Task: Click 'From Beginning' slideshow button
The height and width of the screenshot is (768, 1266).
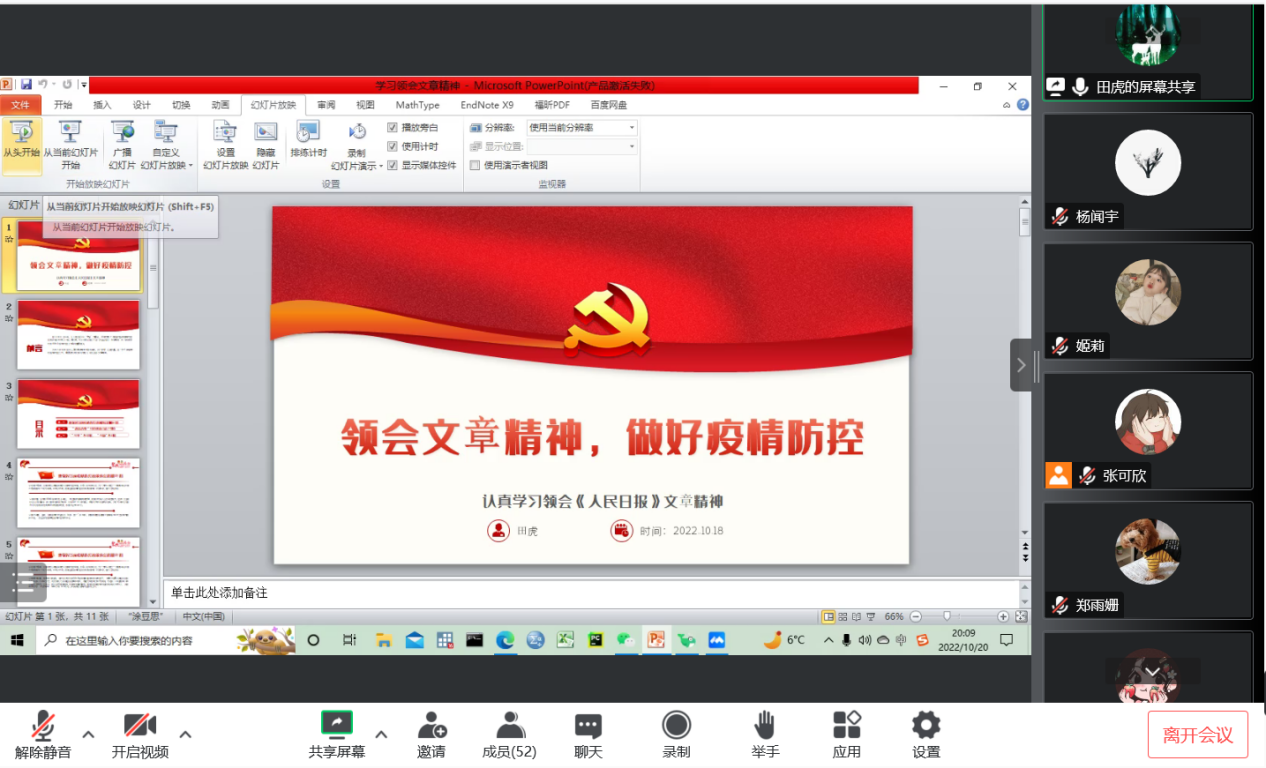Action: (21, 139)
